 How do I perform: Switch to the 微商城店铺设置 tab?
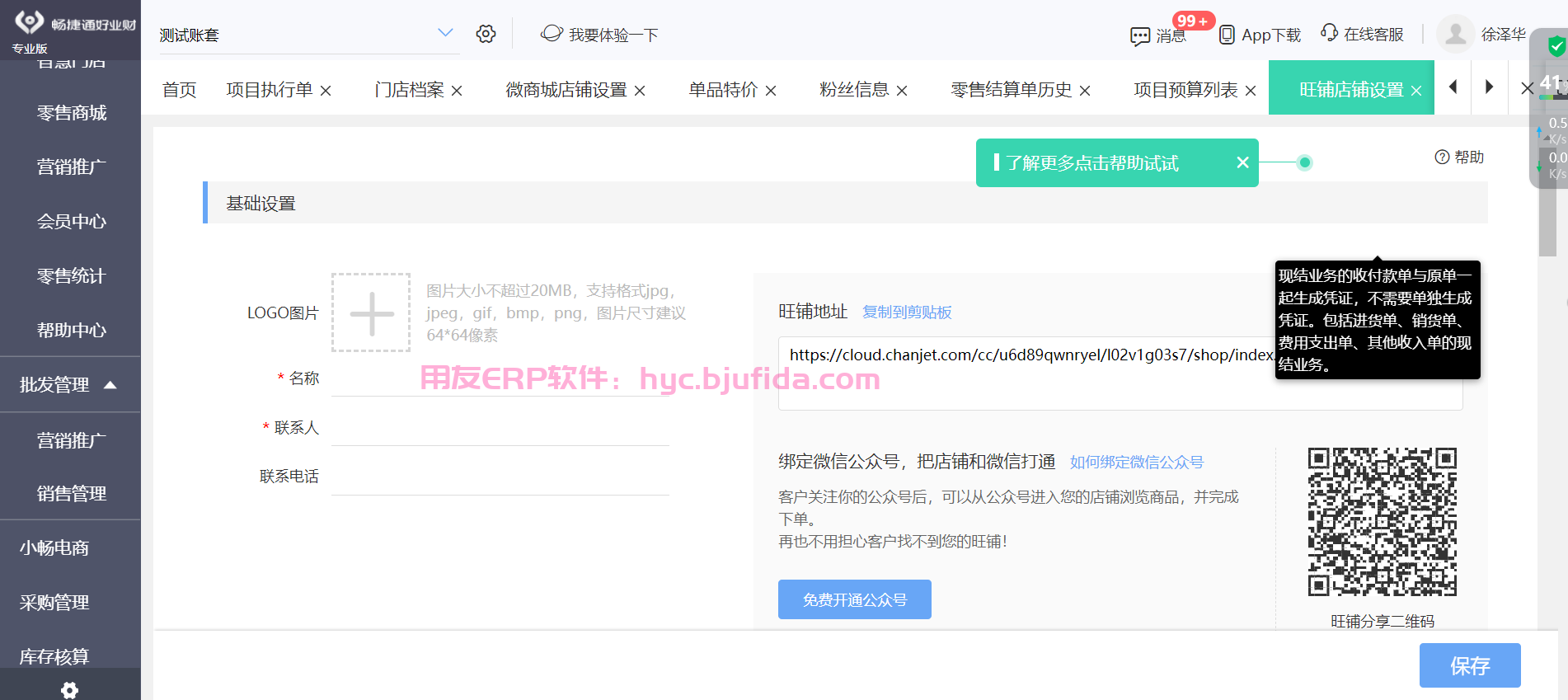(x=566, y=90)
